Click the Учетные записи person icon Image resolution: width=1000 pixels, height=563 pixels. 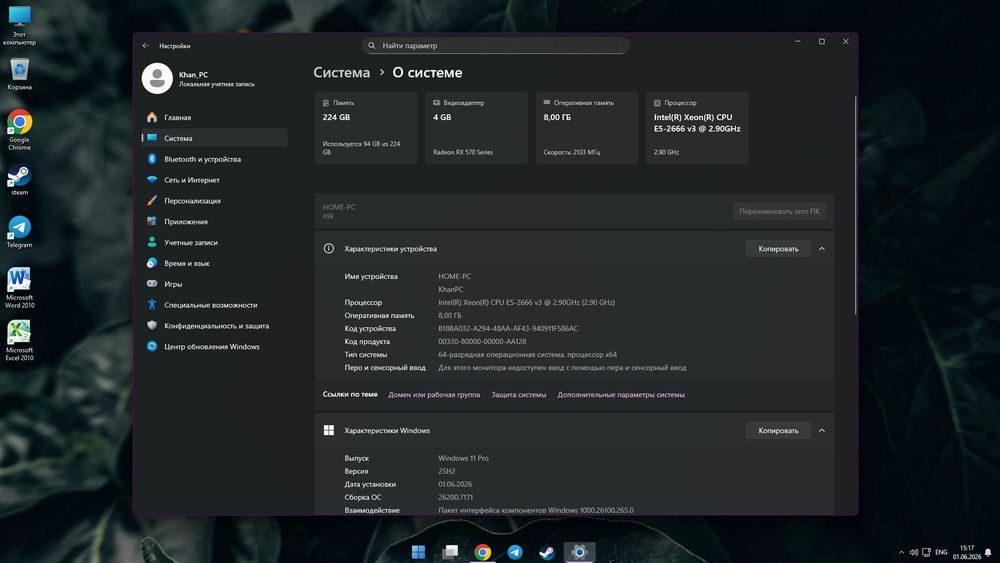[152, 242]
